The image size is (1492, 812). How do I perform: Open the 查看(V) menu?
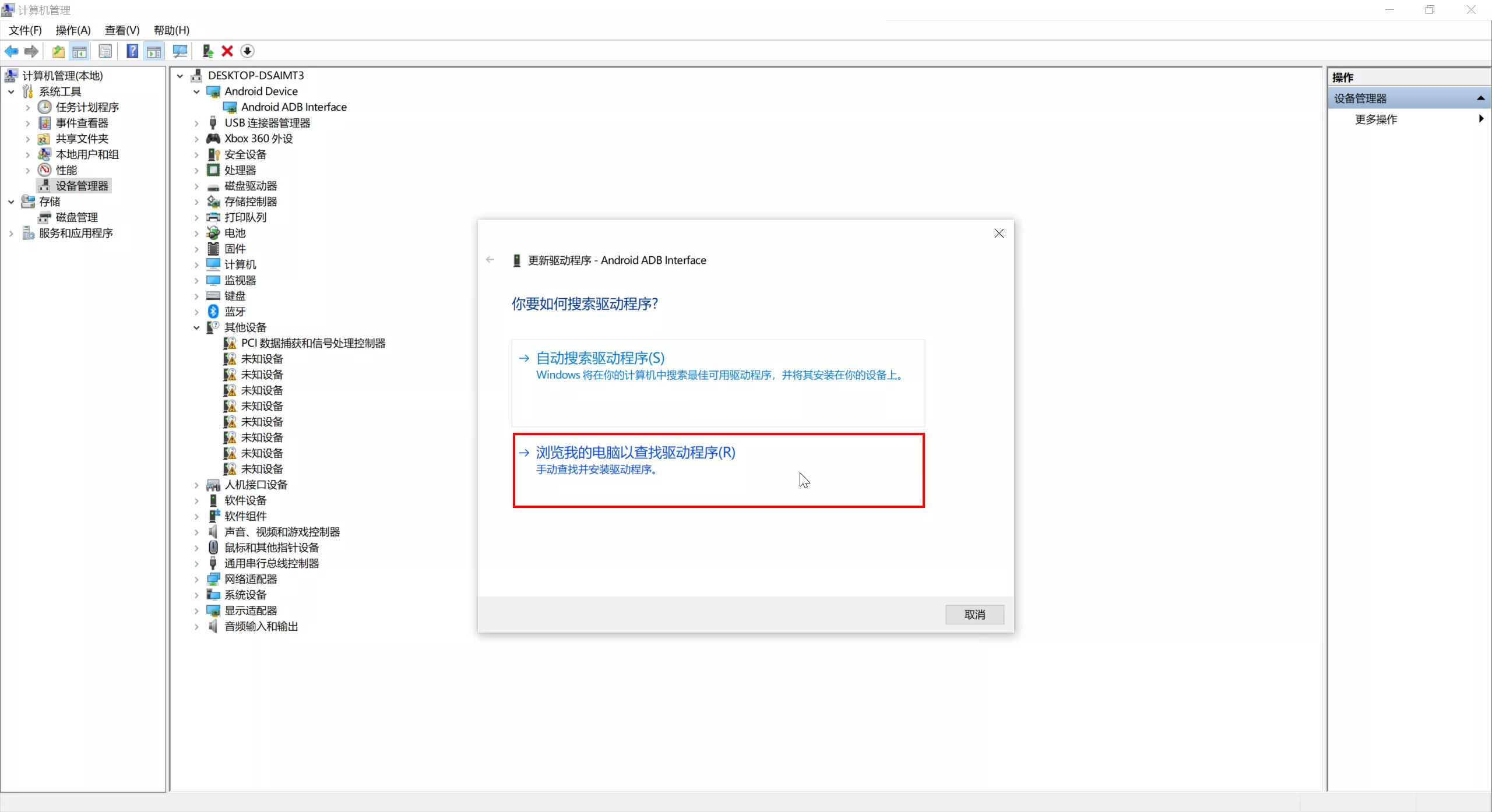pos(122,30)
